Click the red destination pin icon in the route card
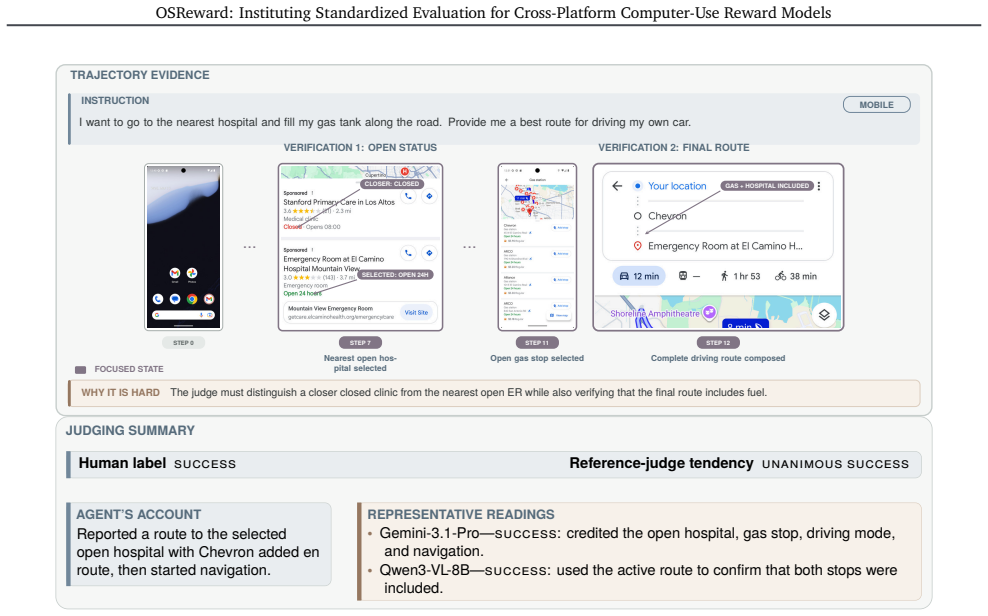988x616 pixels. tap(637, 246)
